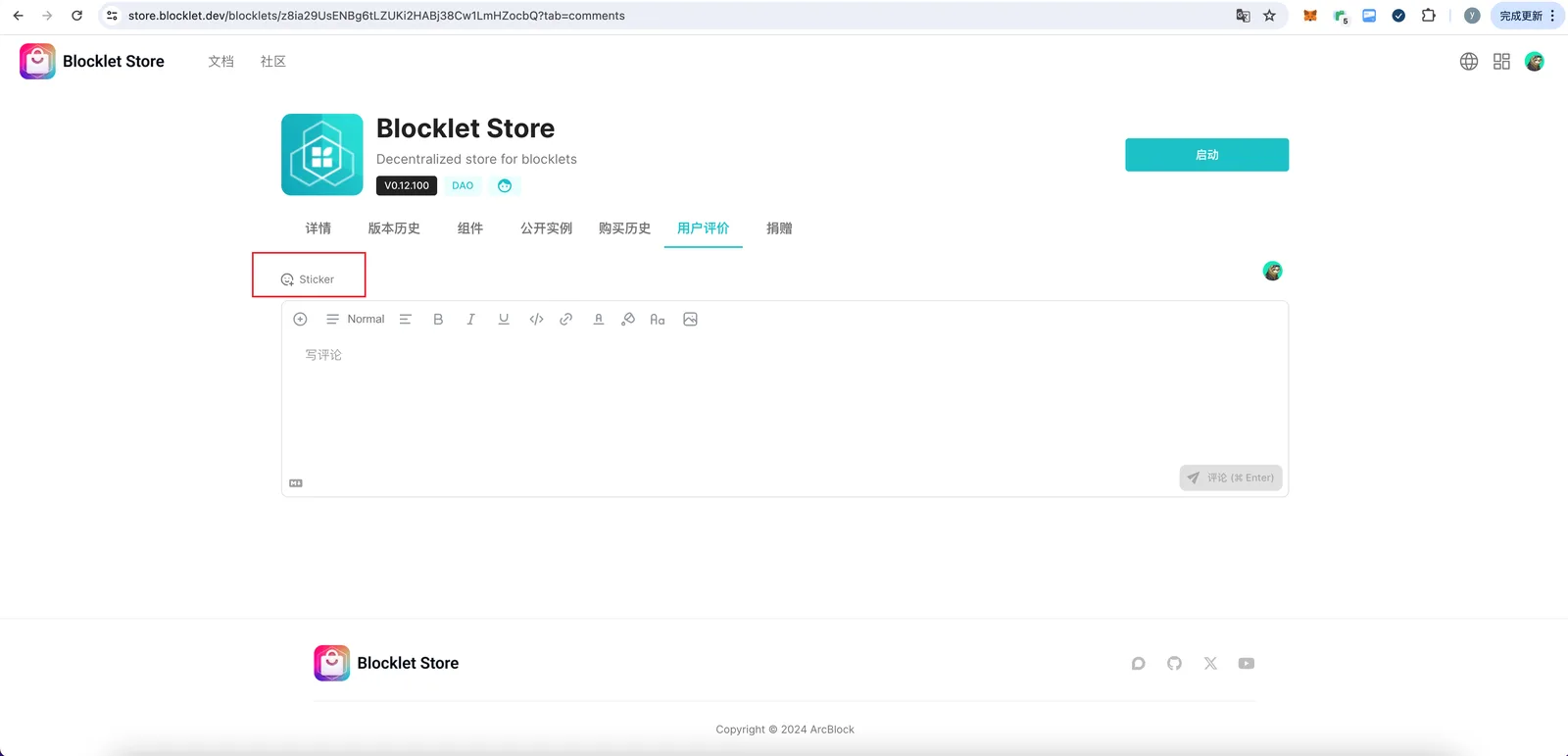Screen dimensions: 1568x756
Task: Click the Decentralized store for blocklets subtitle
Action: [x=476, y=159]
